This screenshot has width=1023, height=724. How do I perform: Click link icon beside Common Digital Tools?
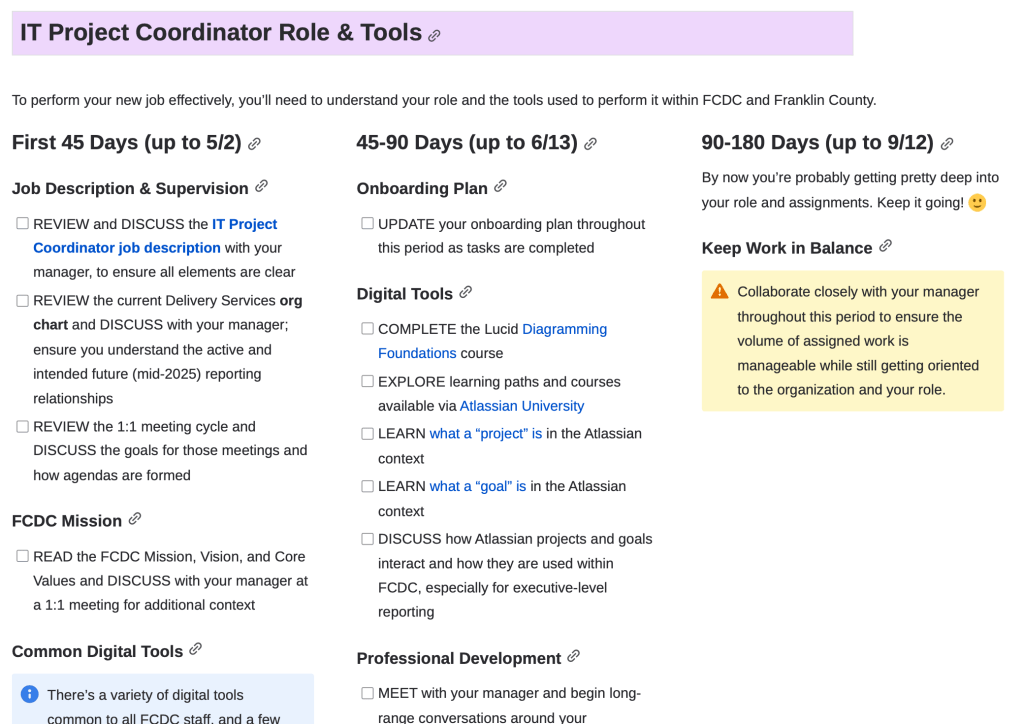point(195,650)
